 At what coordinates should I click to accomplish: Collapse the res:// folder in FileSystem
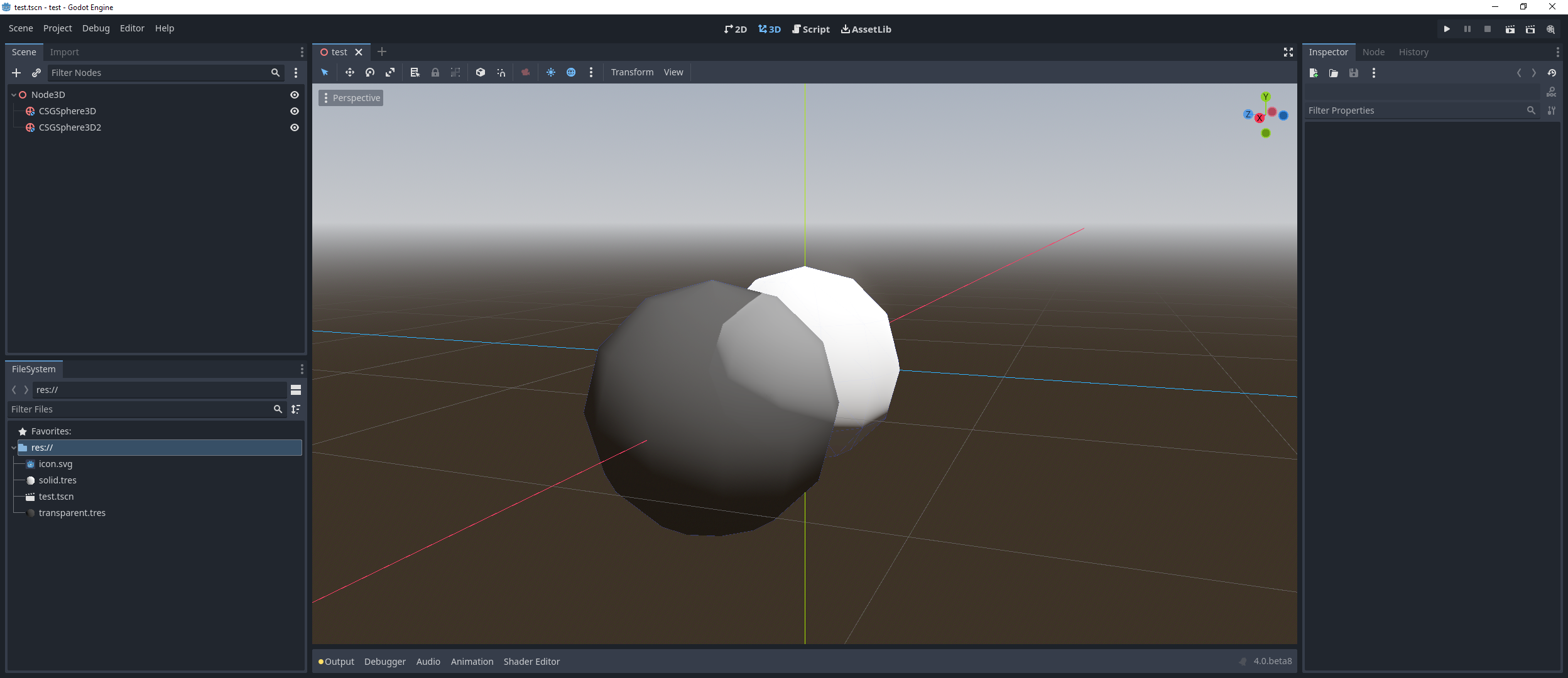[13, 448]
